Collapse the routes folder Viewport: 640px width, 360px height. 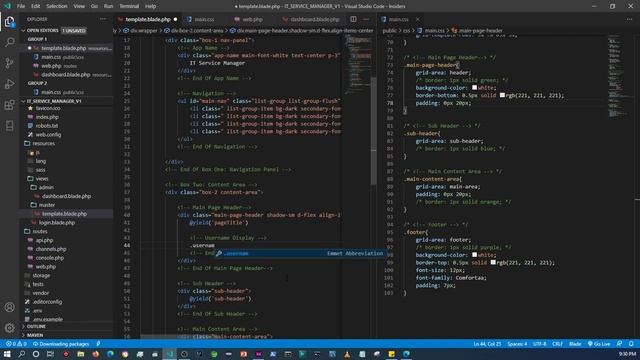click(x=40, y=231)
